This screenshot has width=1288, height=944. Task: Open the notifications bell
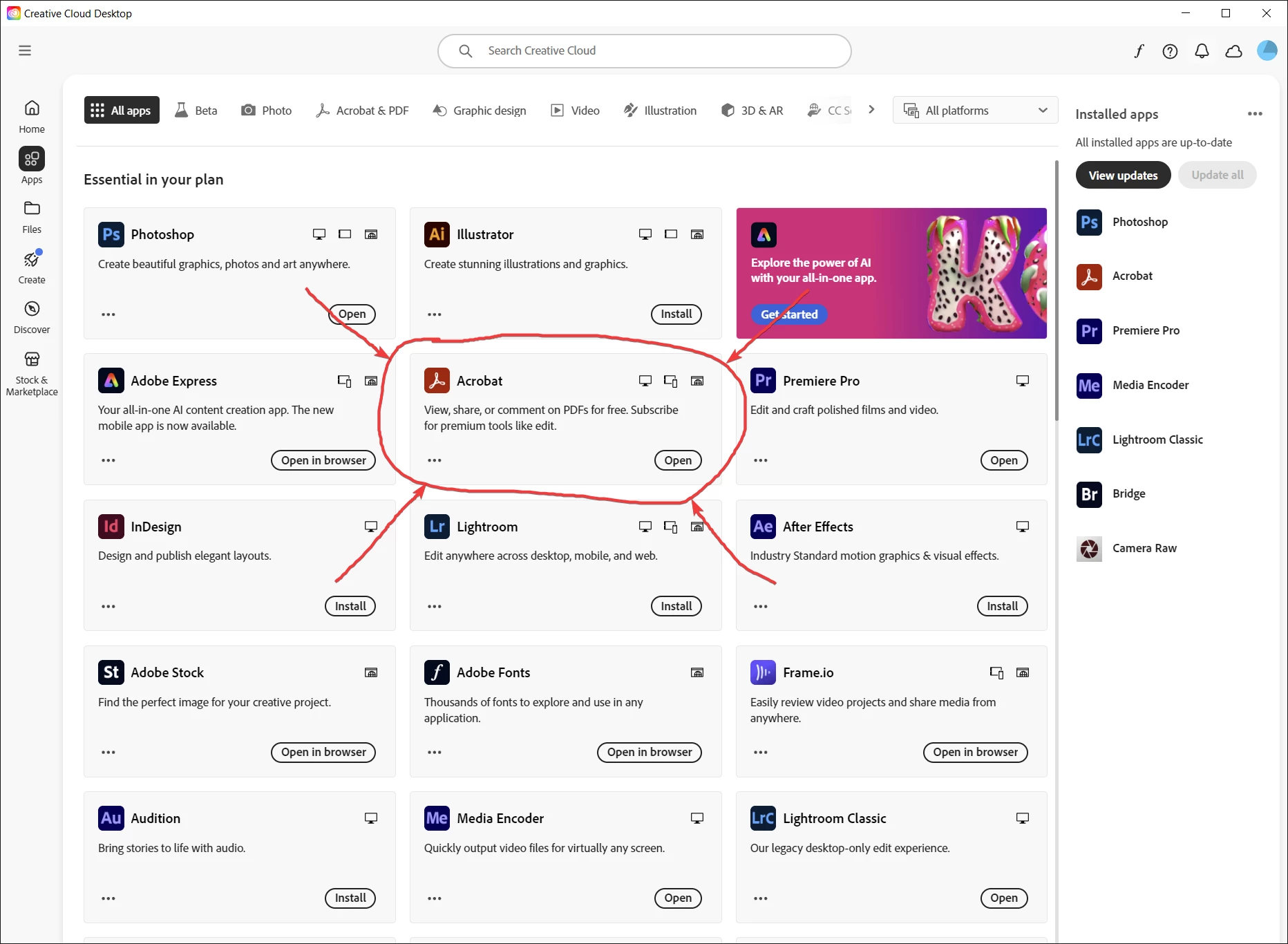tap(1202, 51)
